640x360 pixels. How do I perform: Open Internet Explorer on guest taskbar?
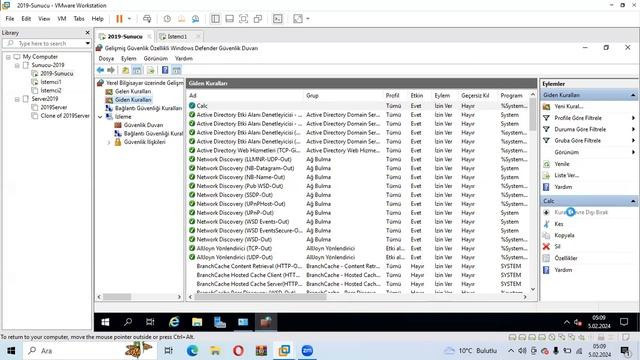(x=174, y=322)
